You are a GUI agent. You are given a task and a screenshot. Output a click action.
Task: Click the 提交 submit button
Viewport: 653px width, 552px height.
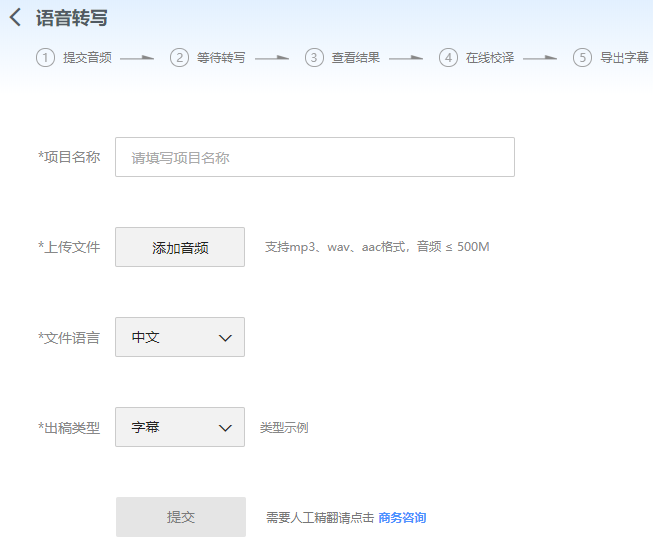tap(181, 517)
